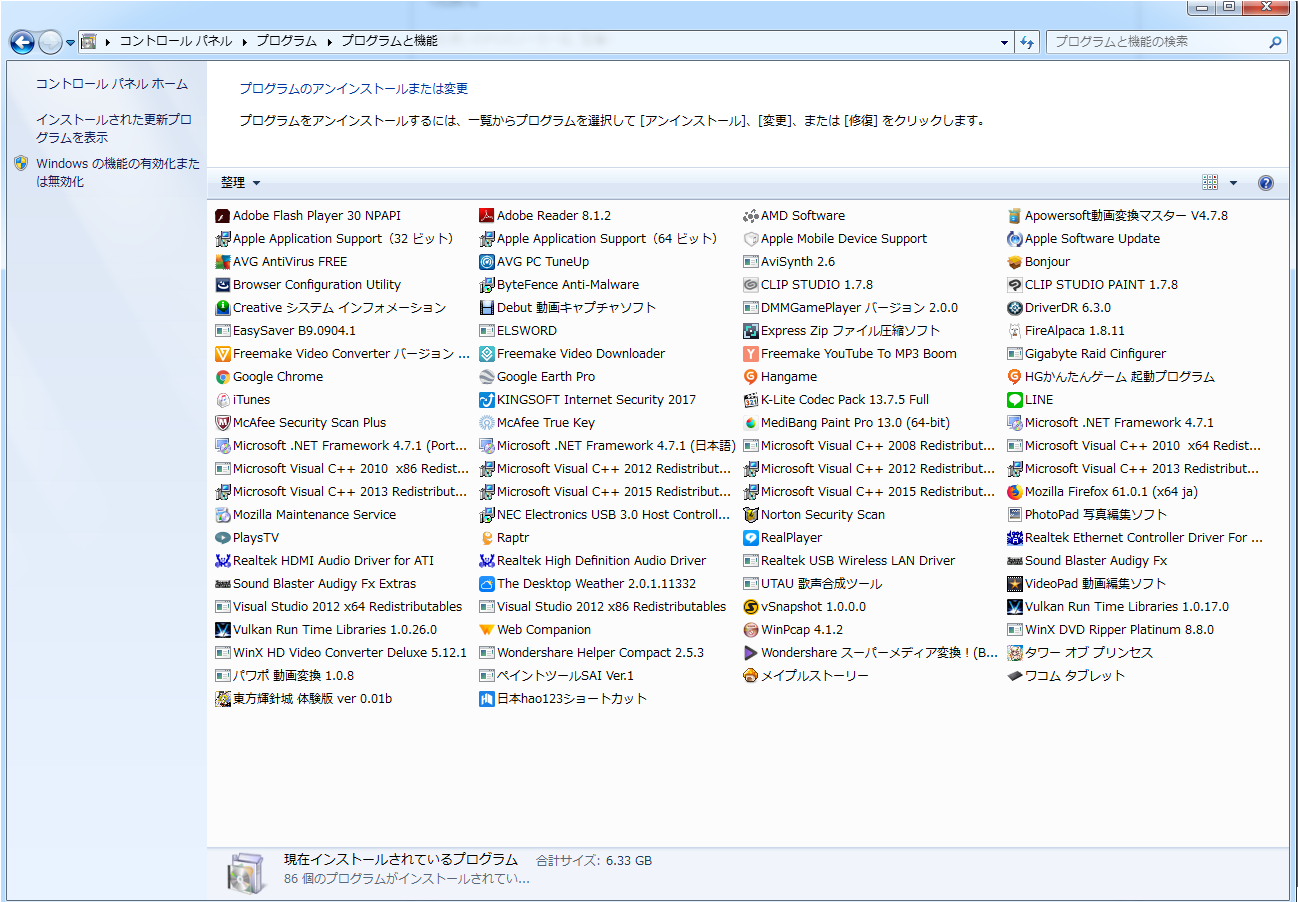Click the Adobe Reader 8.1.2 icon
This screenshot has height=902, width=1298.
coord(488,216)
